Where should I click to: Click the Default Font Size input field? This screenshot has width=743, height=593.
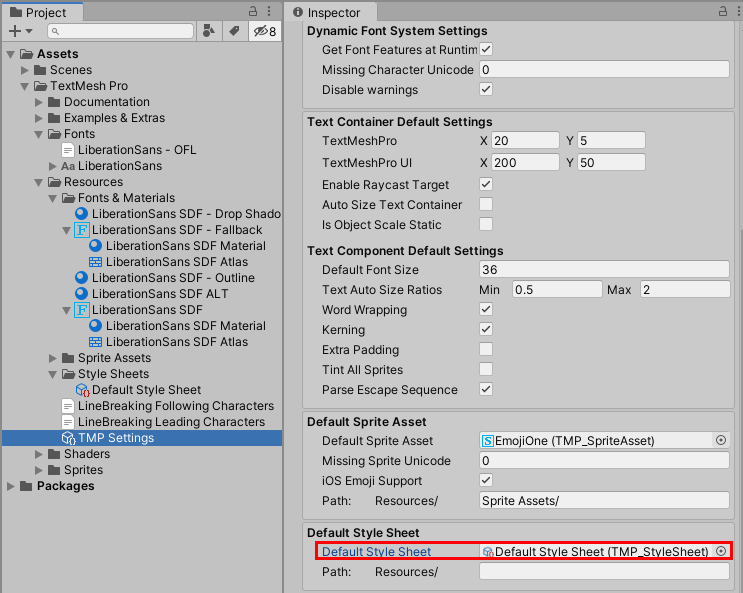(x=604, y=270)
